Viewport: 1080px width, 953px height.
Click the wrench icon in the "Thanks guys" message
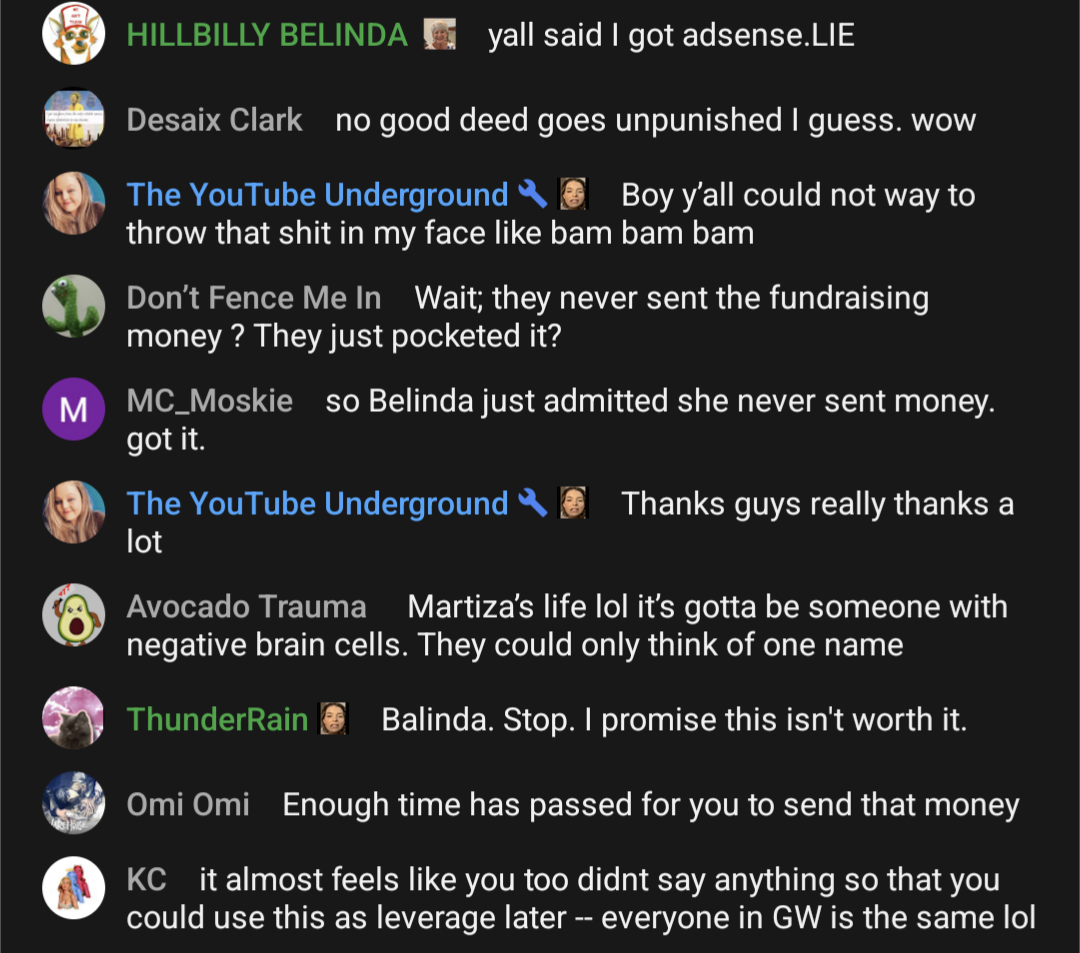click(x=532, y=503)
